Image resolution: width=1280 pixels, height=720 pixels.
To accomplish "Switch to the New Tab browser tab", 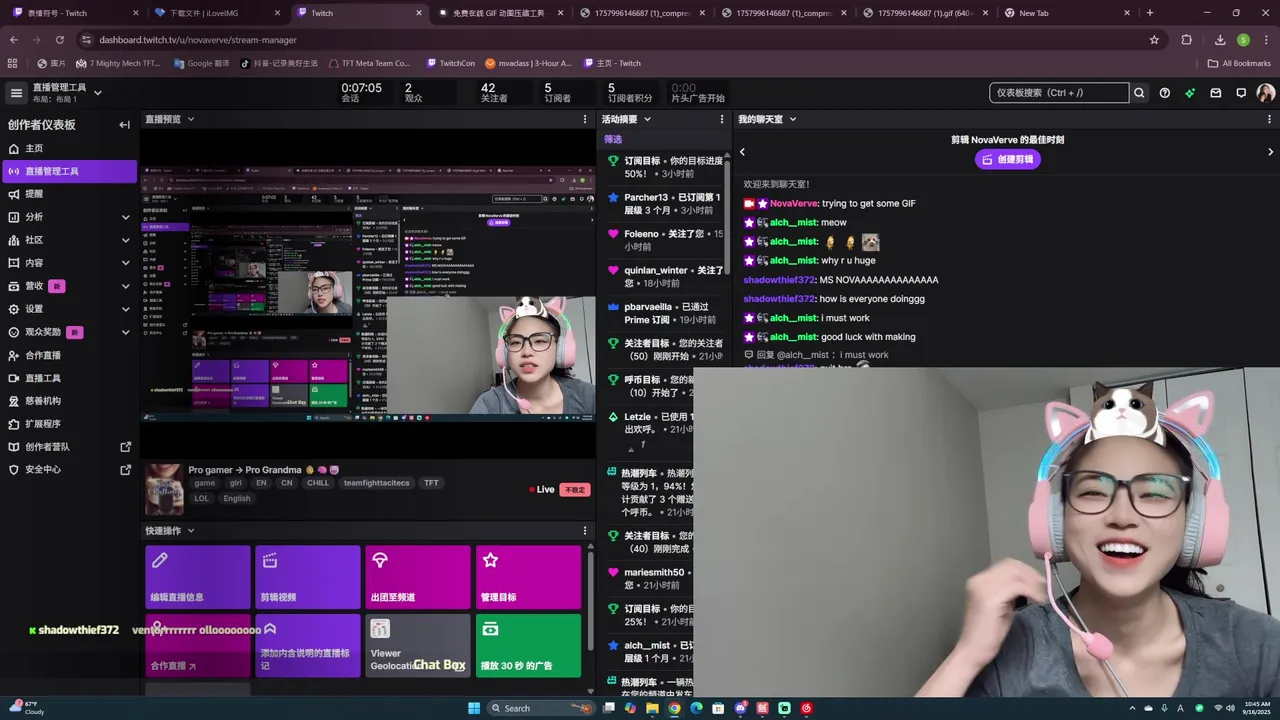I will (x=1066, y=13).
